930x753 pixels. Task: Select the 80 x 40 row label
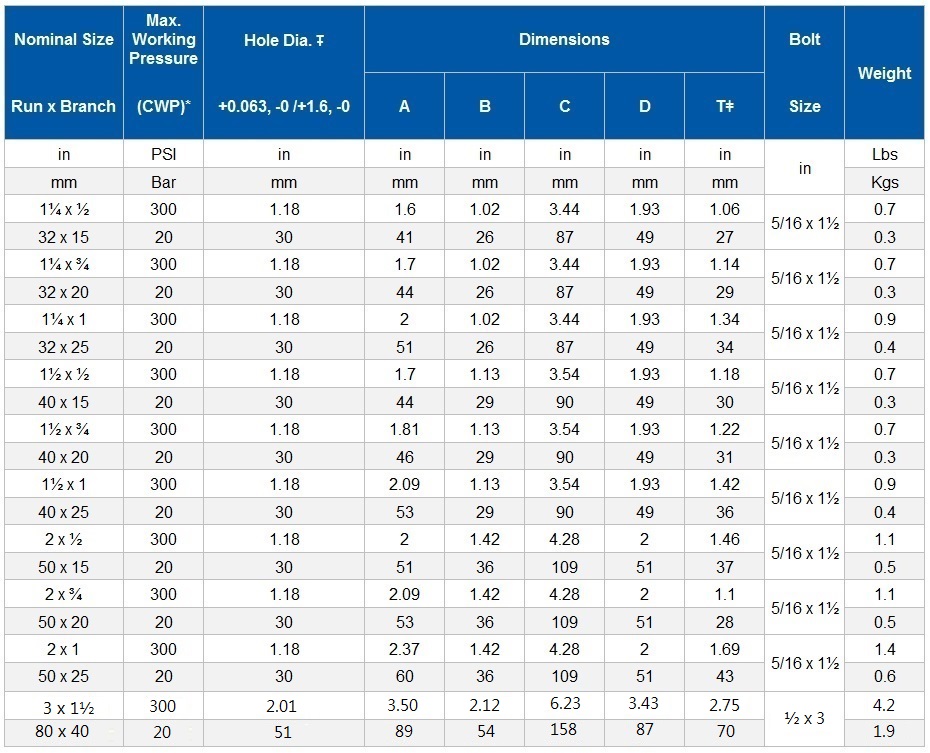point(63,731)
